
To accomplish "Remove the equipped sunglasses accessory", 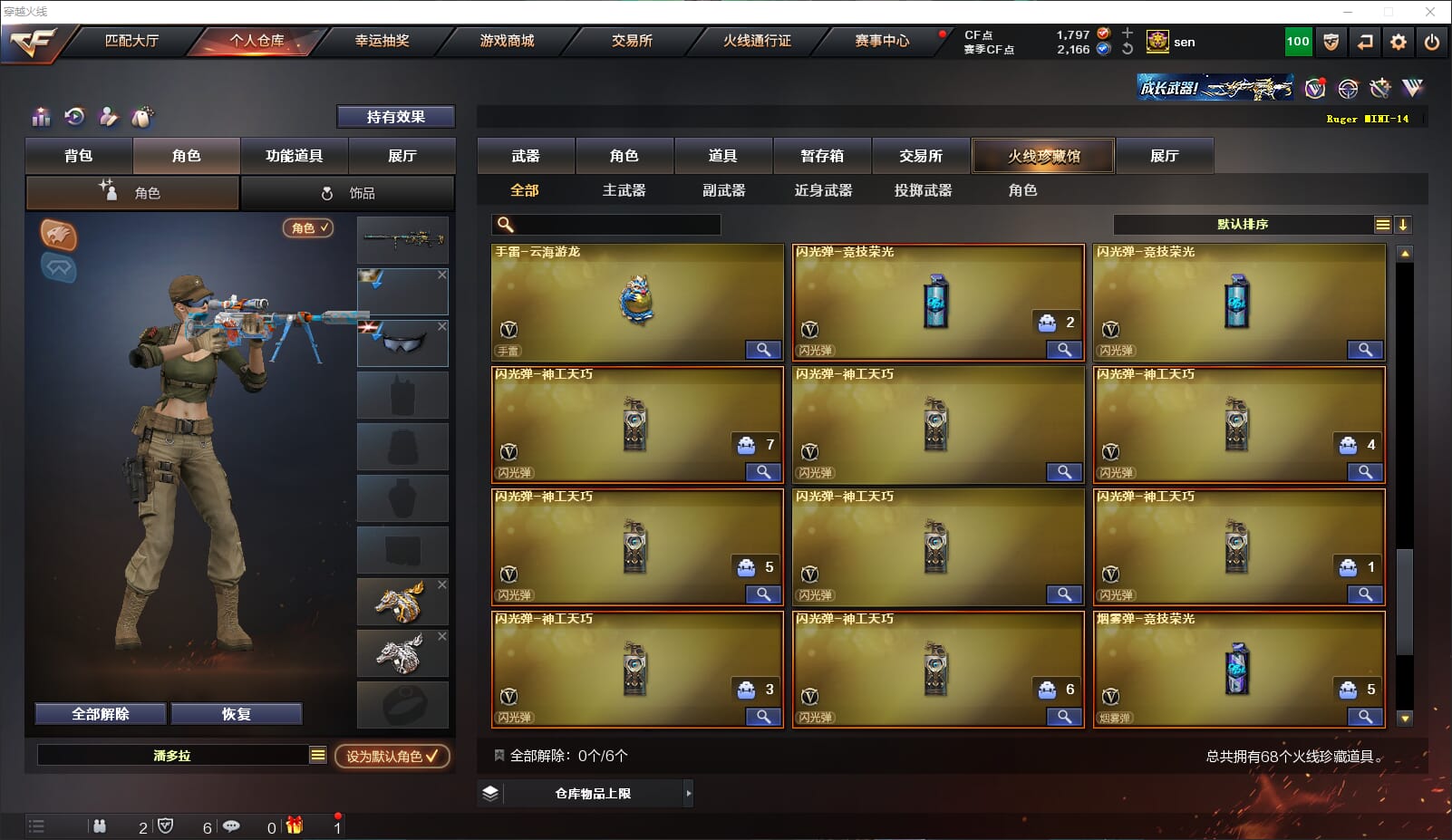I will point(442,326).
